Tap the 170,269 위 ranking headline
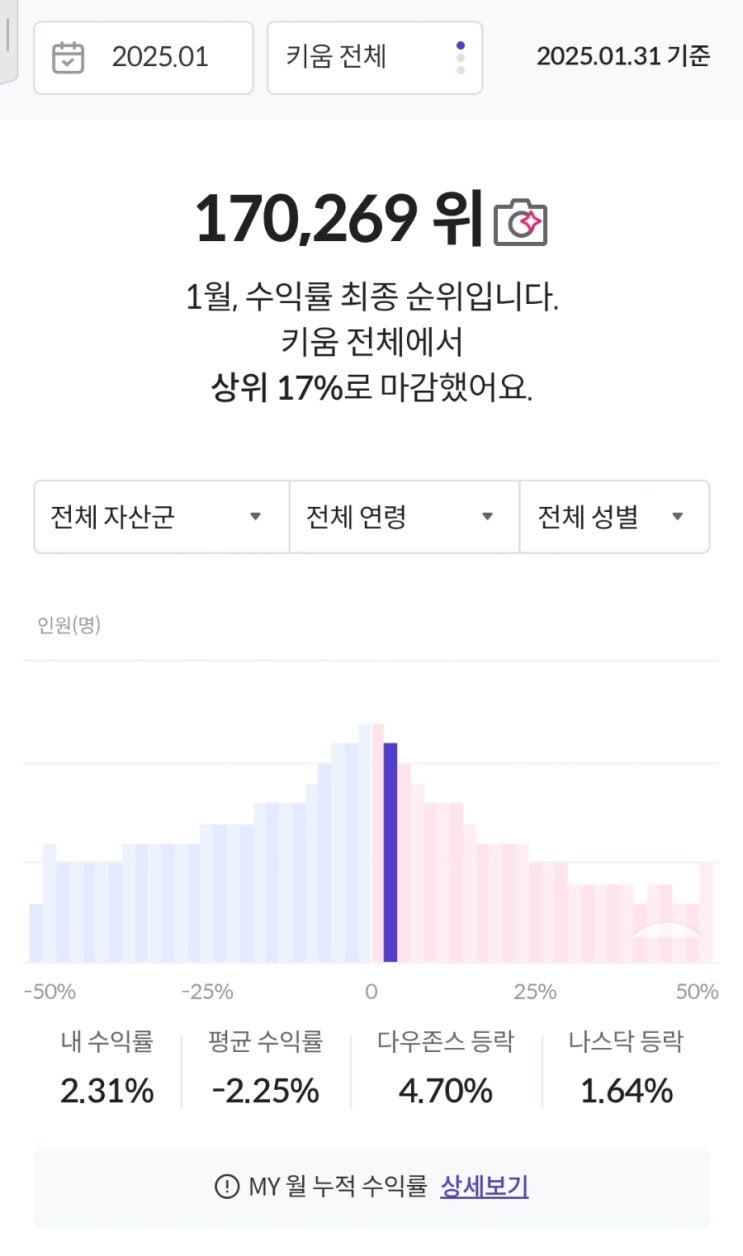The image size is (743, 1256). 340,218
